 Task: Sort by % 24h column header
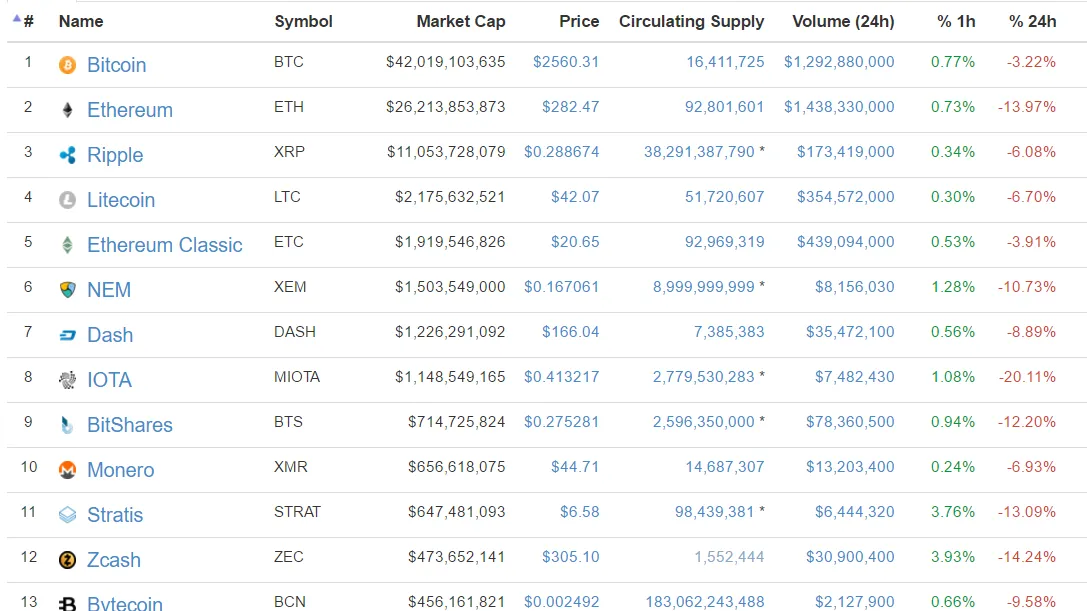(x=1032, y=21)
